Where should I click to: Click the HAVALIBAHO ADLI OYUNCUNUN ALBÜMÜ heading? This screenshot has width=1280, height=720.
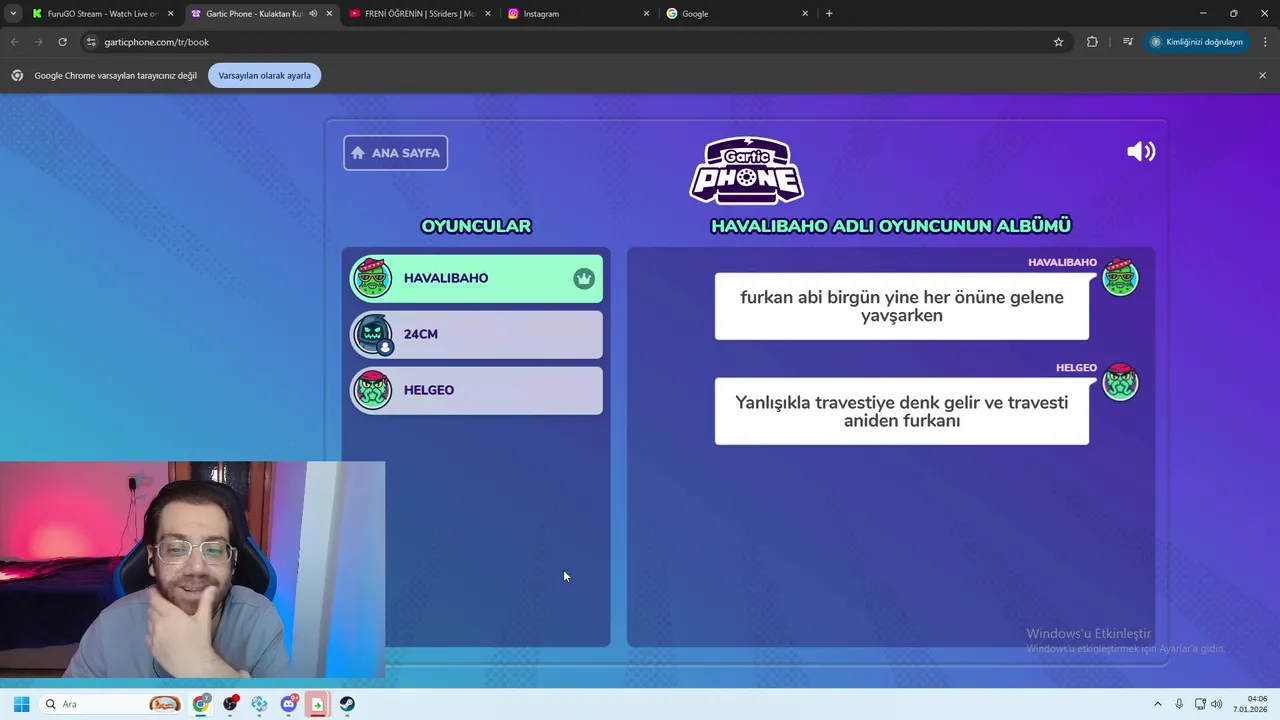click(x=891, y=226)
